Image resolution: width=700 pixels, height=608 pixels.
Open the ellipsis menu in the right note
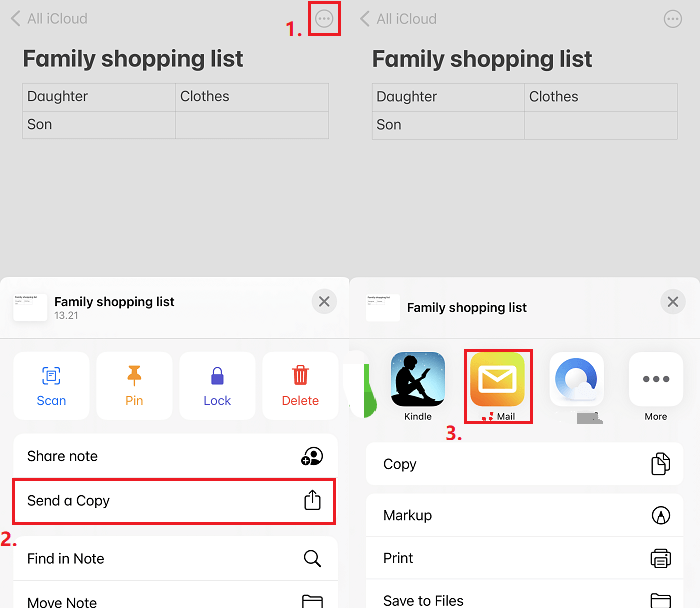[673, 19]
